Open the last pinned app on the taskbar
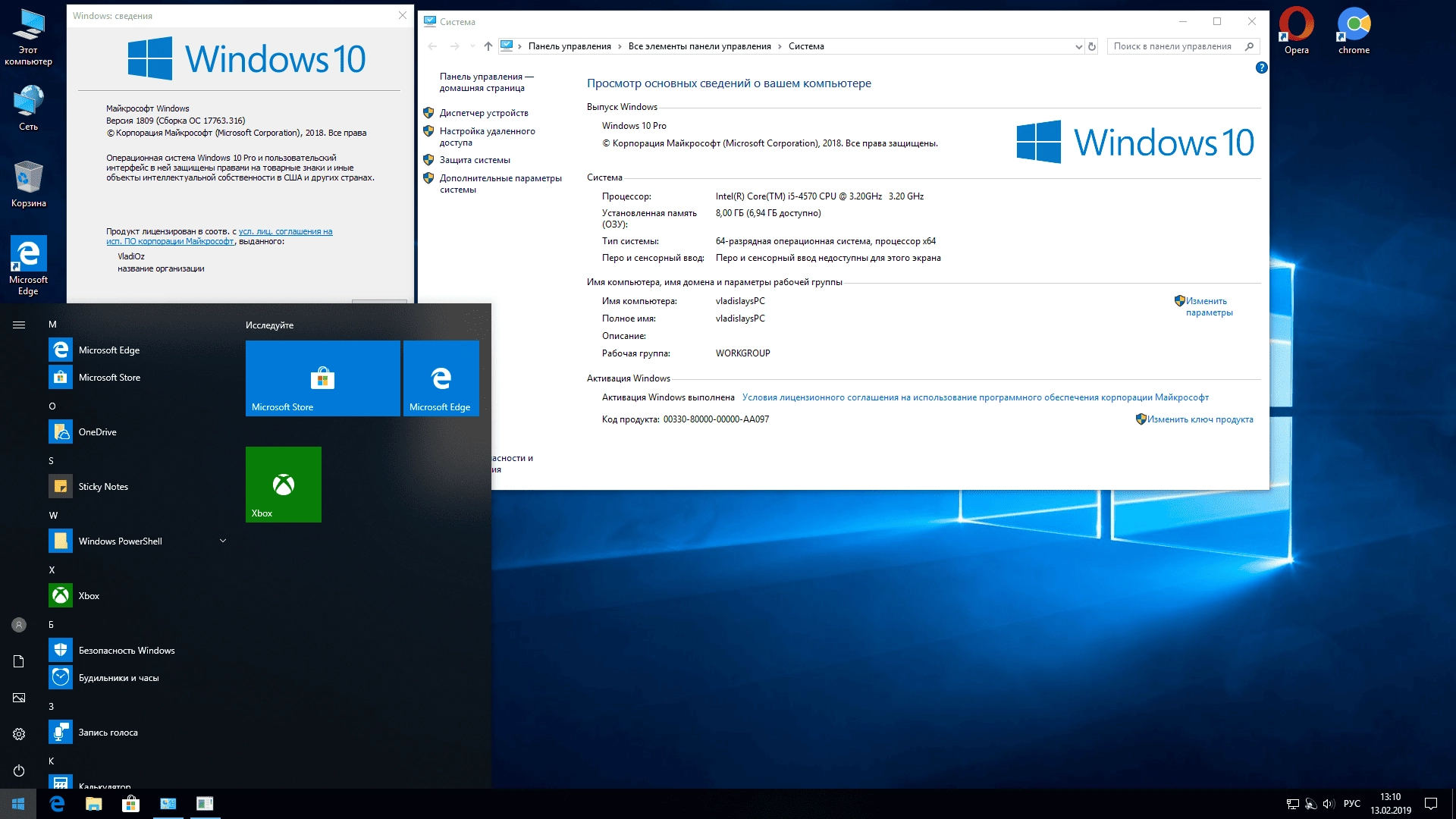The height and width of the screenshot is (819, 1456). (205, 804)
